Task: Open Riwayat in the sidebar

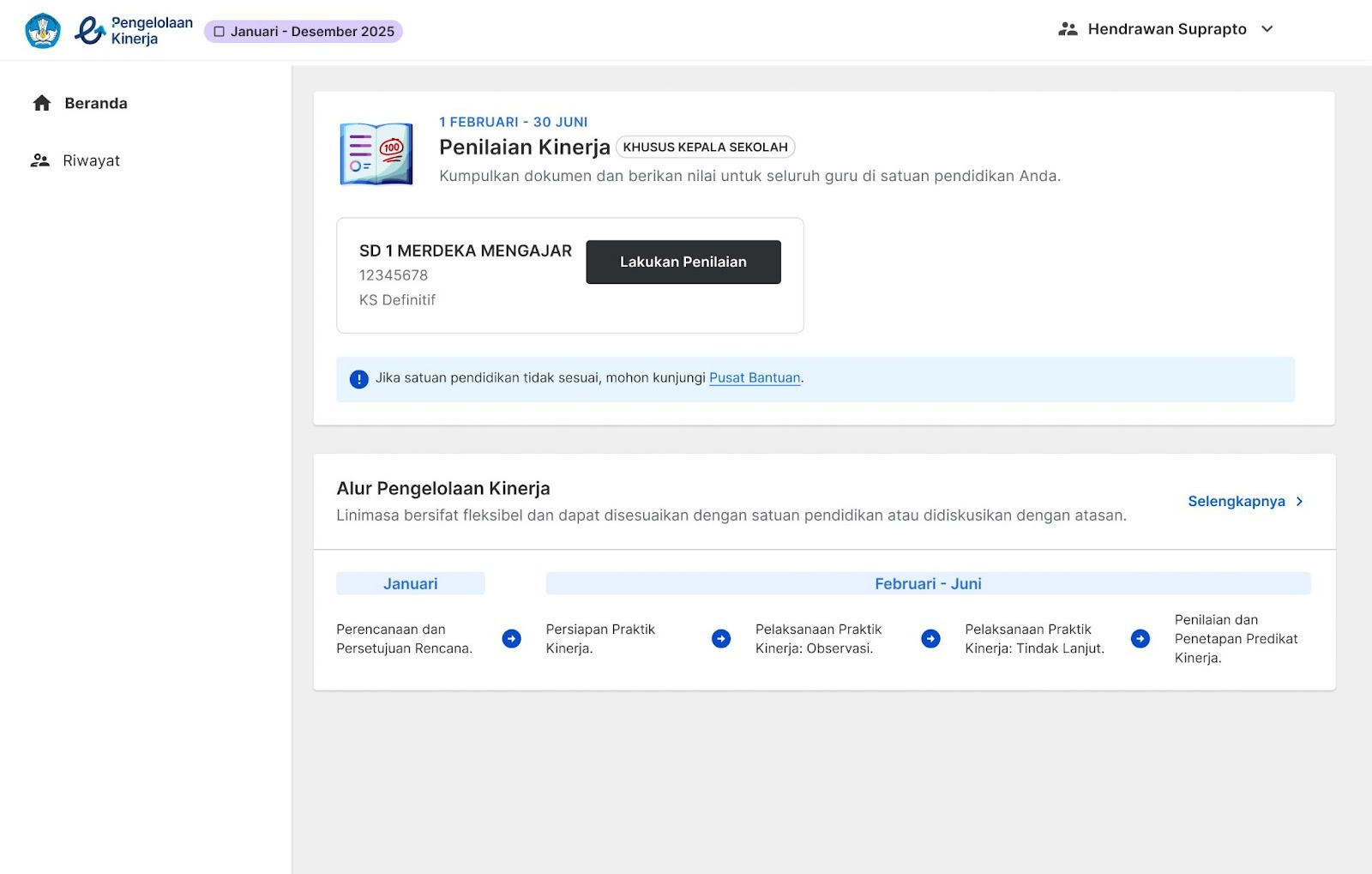Action: coord(91,161)
